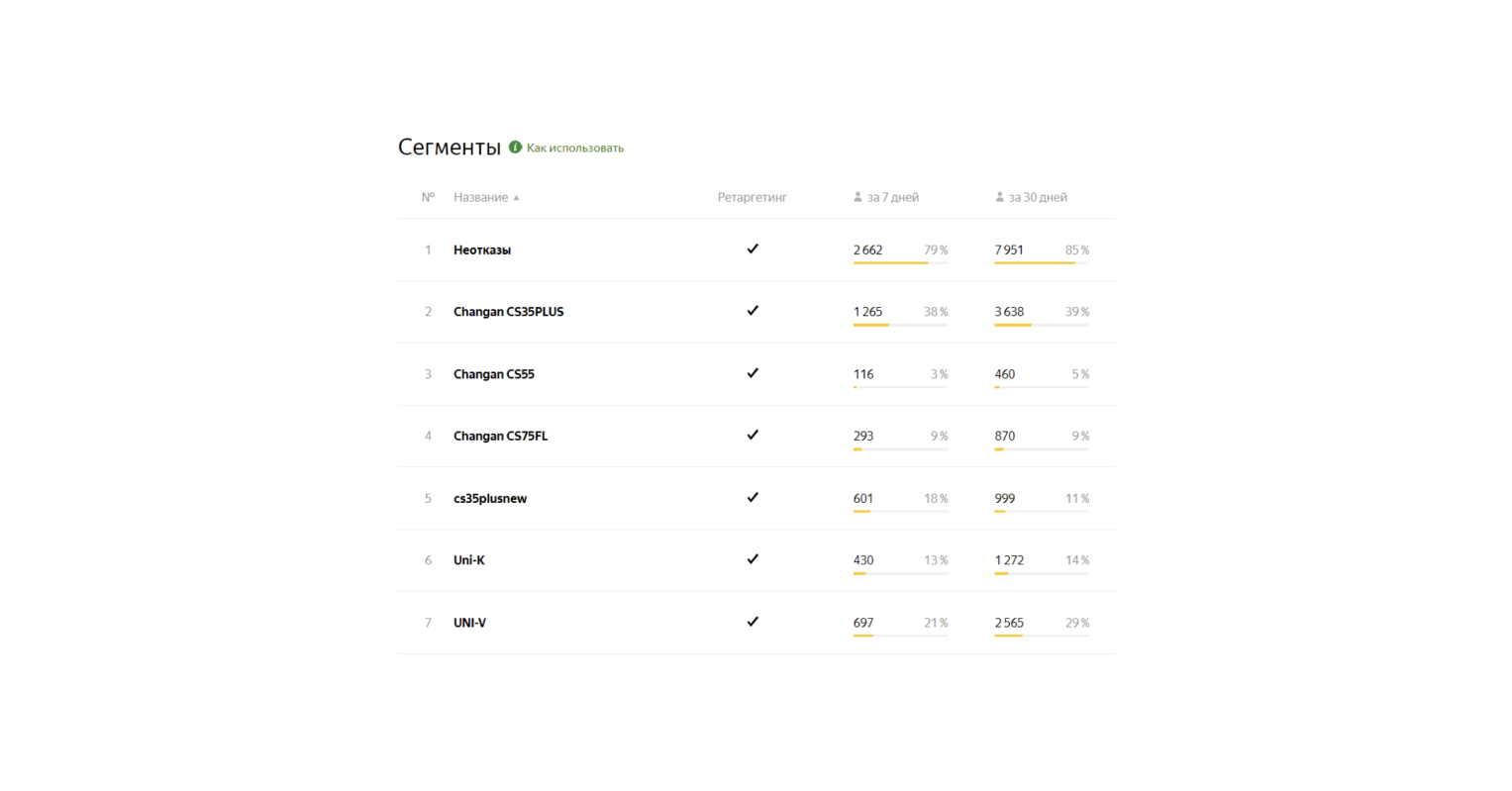Click the checkmark icon in Uni-K row
The width and height of the screenshot is (1512, 791).
click(753, 559)
